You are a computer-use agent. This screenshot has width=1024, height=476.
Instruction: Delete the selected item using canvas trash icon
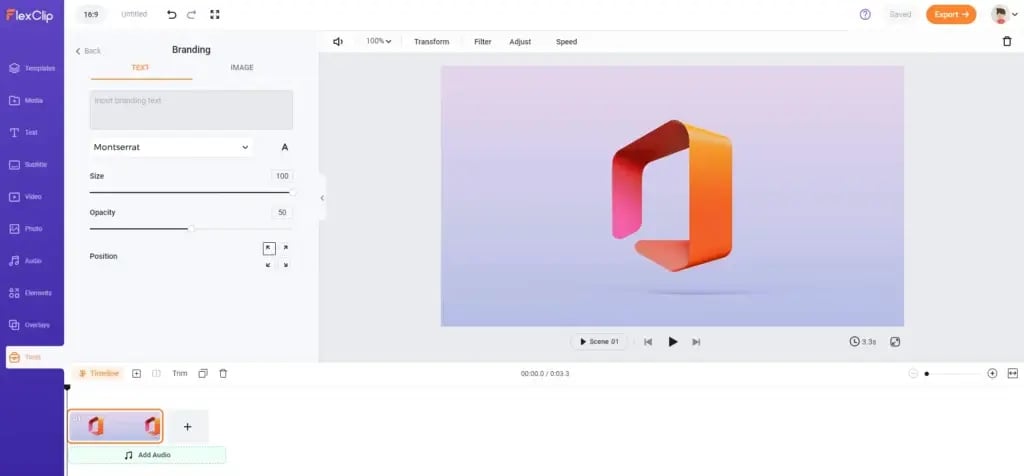pos(1006,41)
